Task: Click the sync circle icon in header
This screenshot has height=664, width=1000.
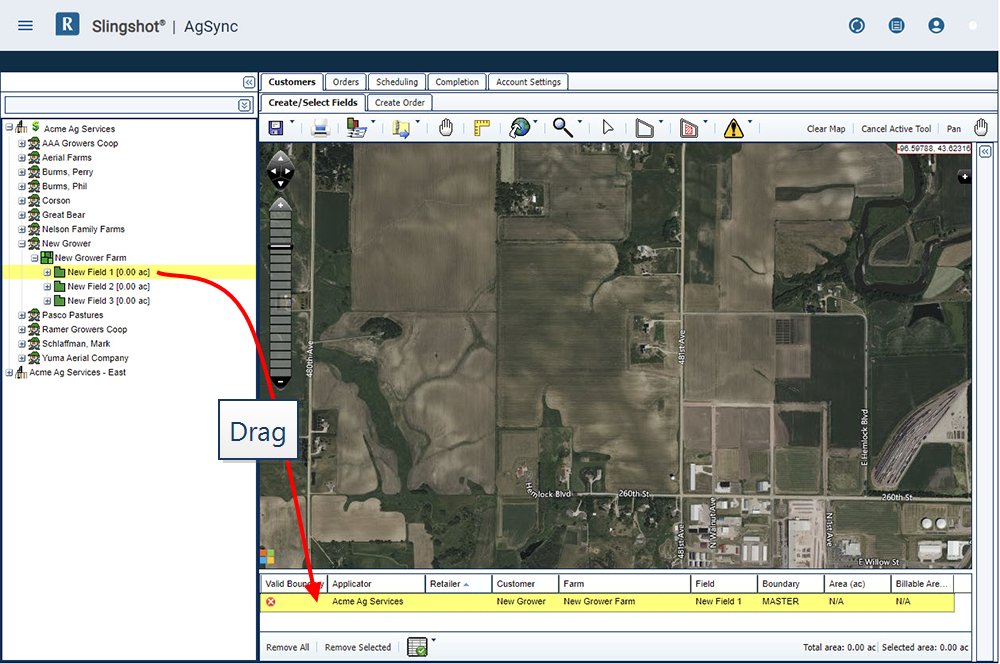Action: click(857, 26)
